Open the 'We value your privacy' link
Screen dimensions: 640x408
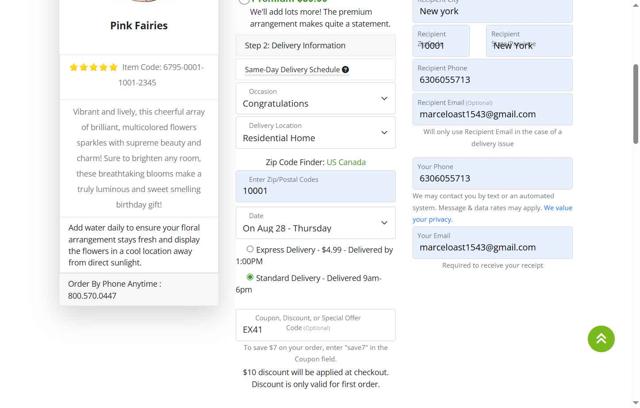pyautogui.click(x=492, y=213)
